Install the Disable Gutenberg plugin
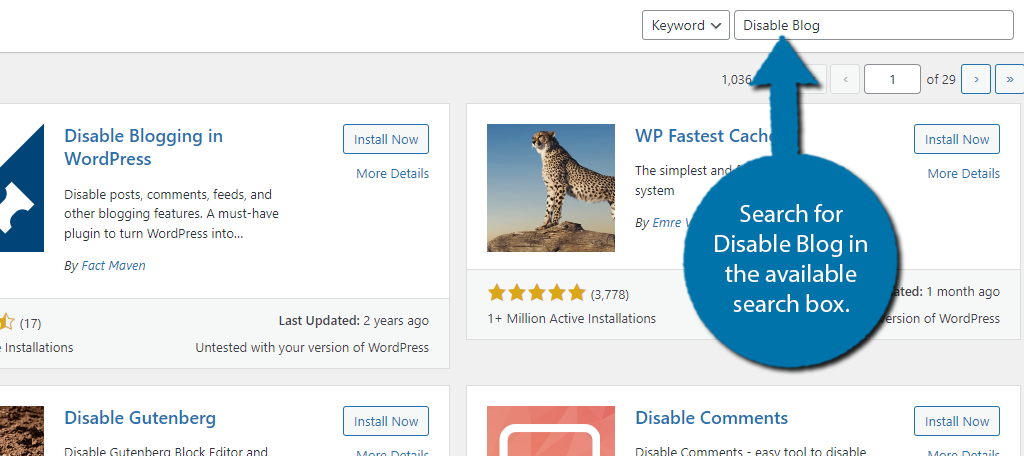The image size is (1024, 456). (x=386, y=421)
